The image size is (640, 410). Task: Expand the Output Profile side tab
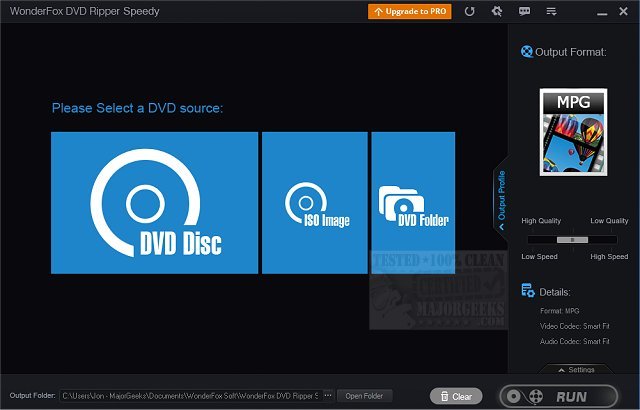click(x=501, y=199)
